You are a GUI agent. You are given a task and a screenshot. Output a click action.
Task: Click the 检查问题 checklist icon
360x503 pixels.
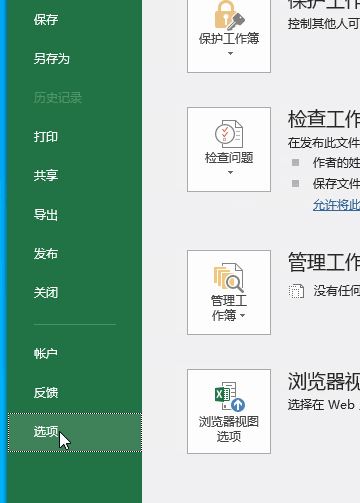click(229, 134)
